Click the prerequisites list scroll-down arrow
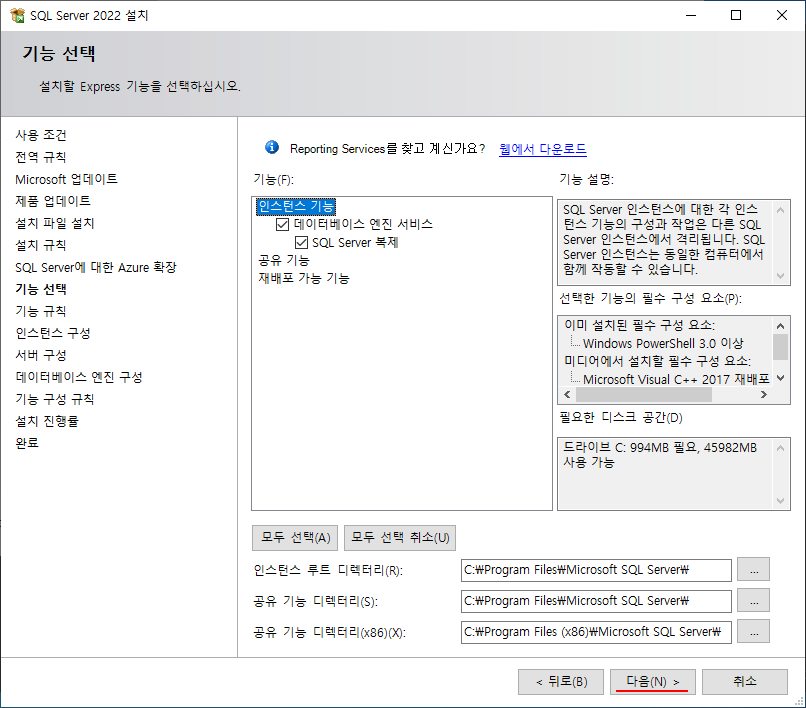Viewport: 806px width, 708px height. (x=780, y=378)
